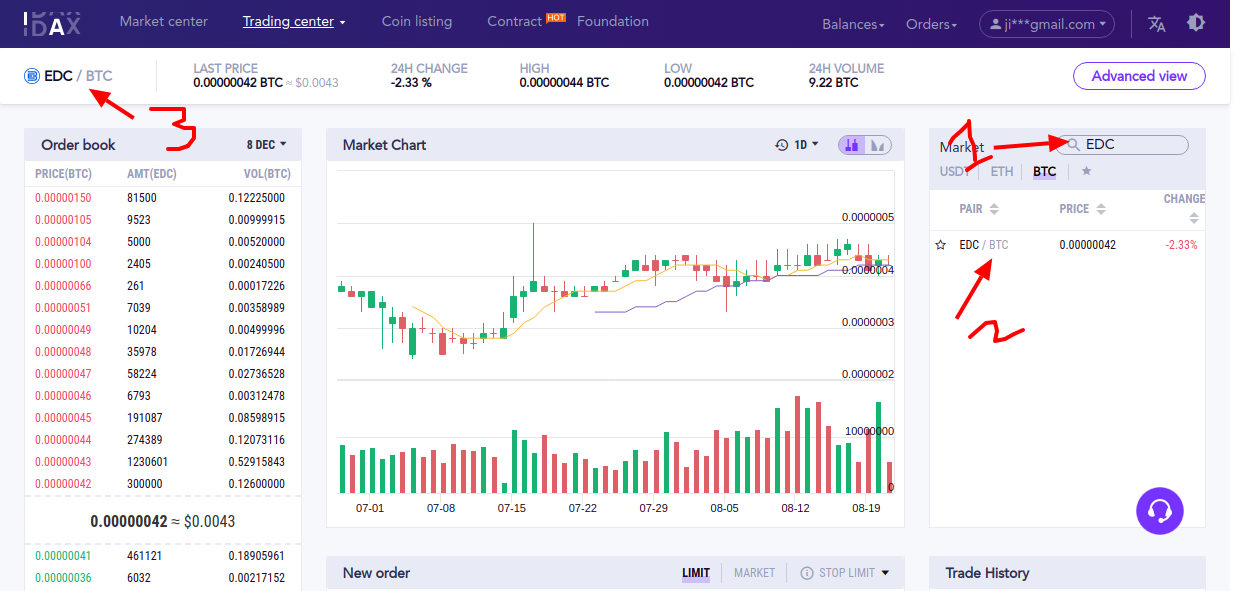Open the Orders dropdown

[931, 24]
